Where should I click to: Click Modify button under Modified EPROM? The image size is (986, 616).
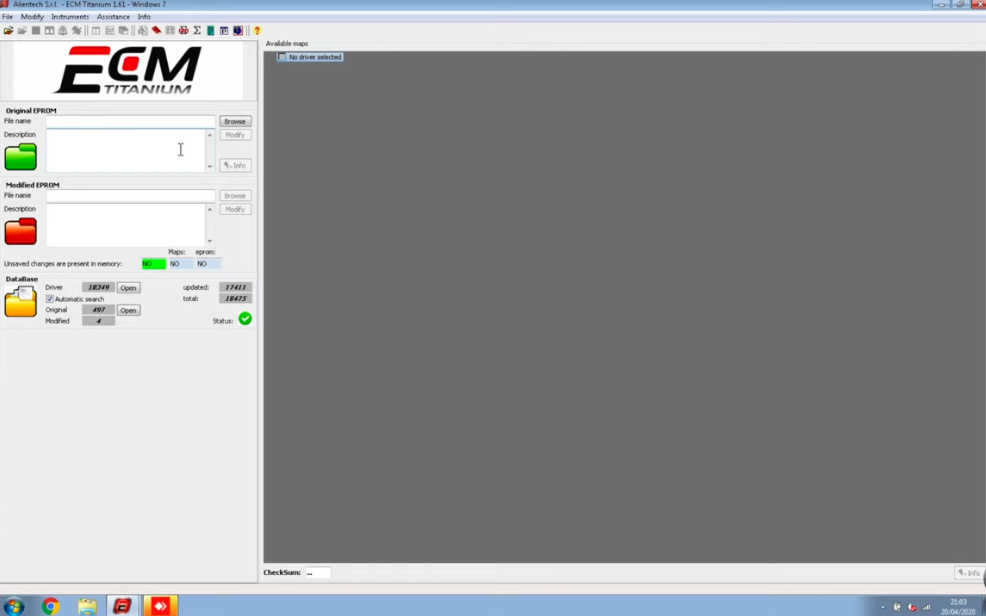[x=235, y=209]
